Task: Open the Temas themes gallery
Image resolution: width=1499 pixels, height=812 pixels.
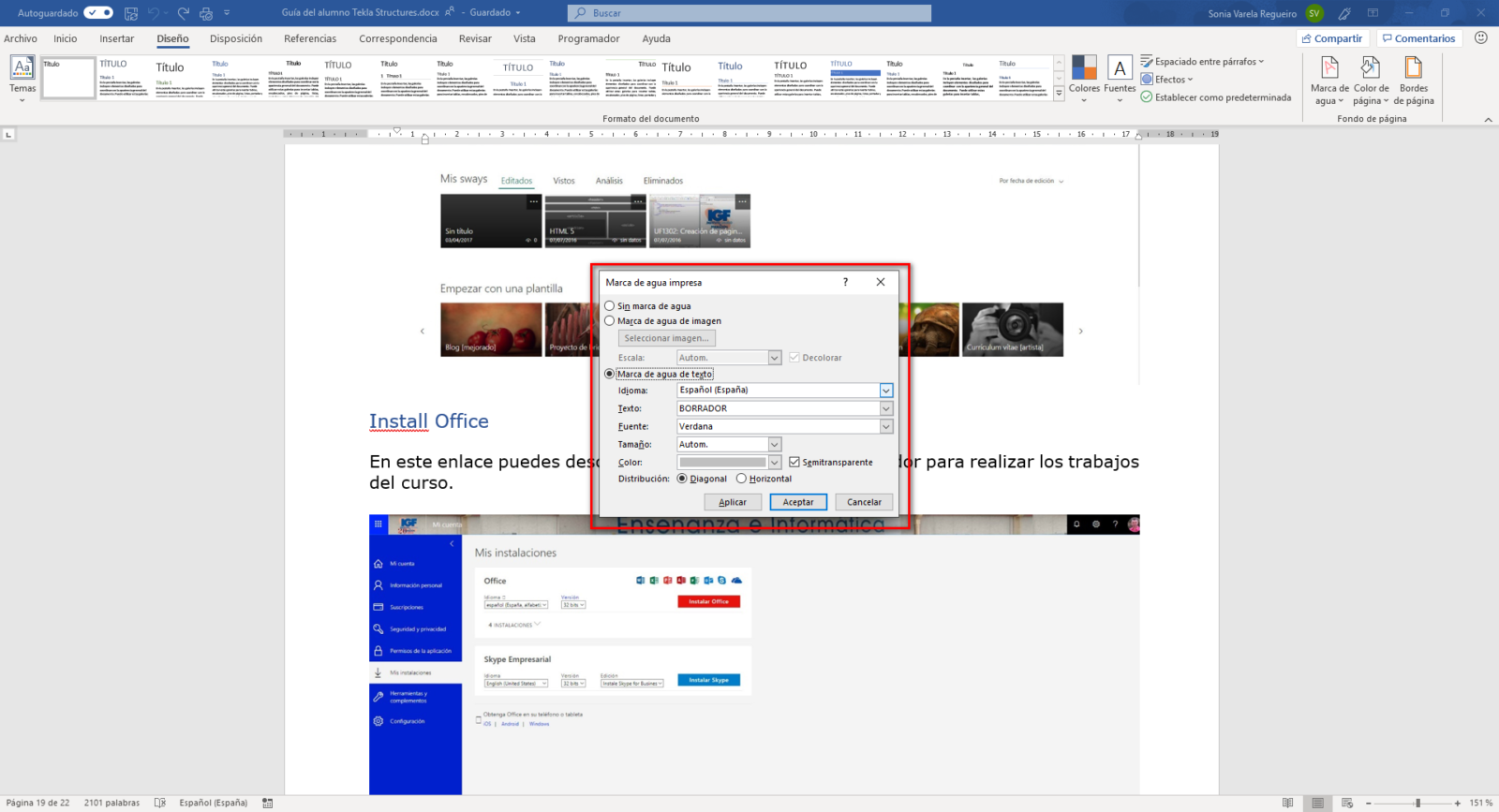Action: click(x=22, y=77)
